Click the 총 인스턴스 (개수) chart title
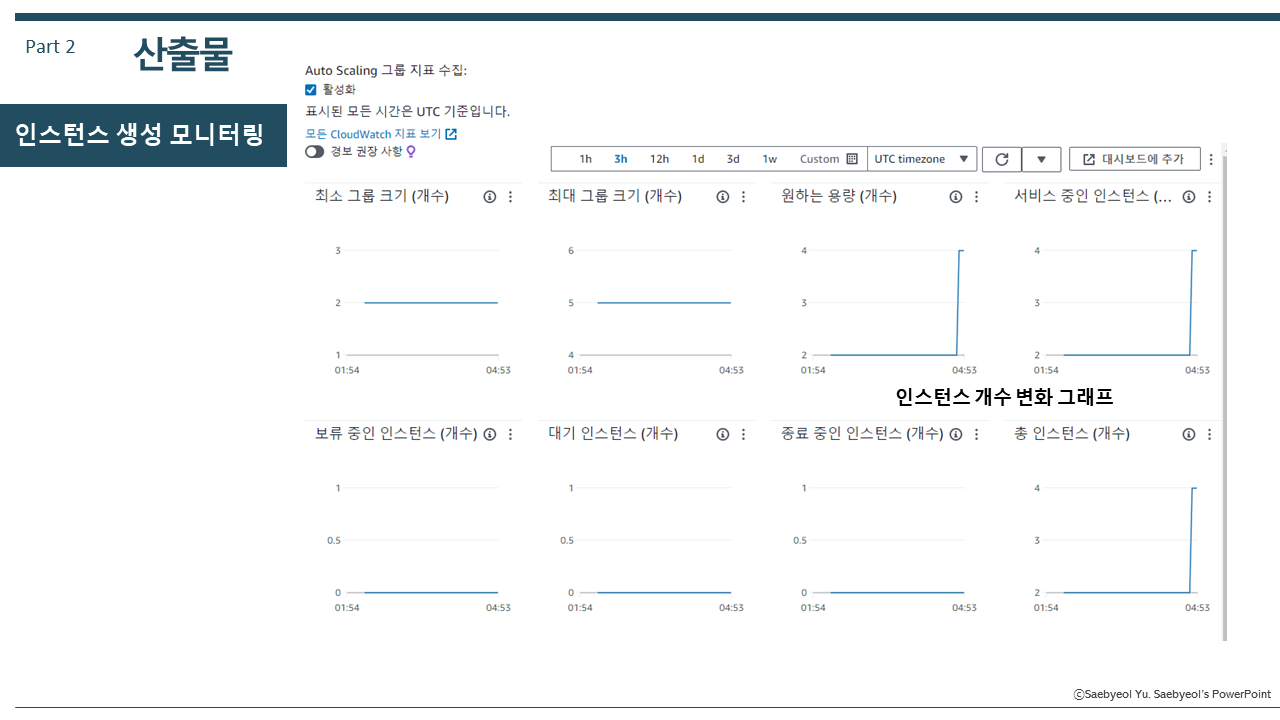Screen dimensions: 1280x720 pyautogui.click(x=1072, y=434)
